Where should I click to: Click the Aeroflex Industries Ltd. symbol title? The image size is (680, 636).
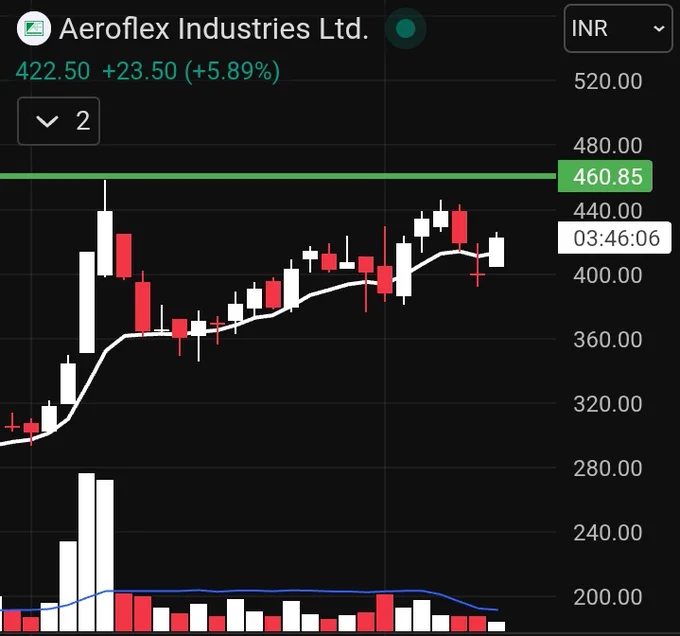(214, 29)
